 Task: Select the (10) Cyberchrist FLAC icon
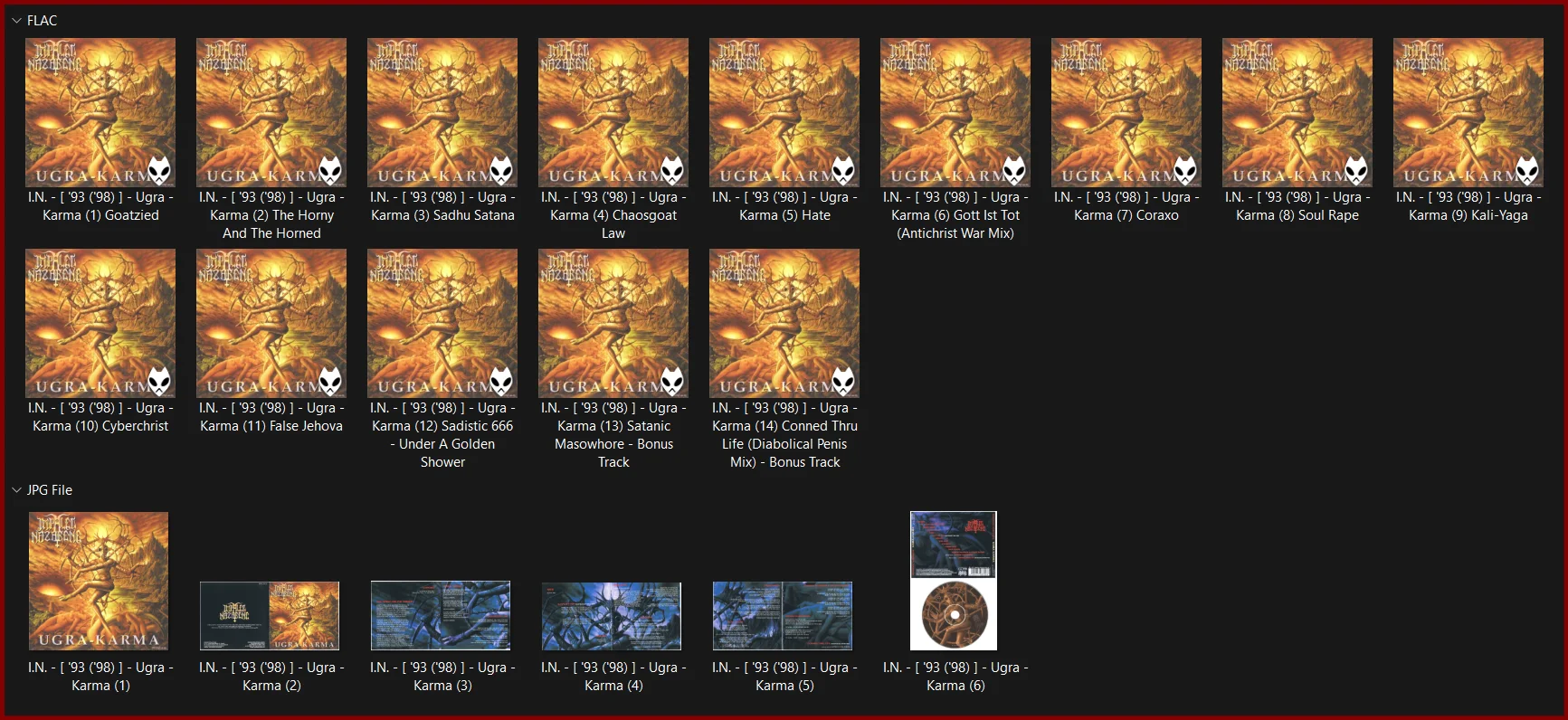(100, 323)
